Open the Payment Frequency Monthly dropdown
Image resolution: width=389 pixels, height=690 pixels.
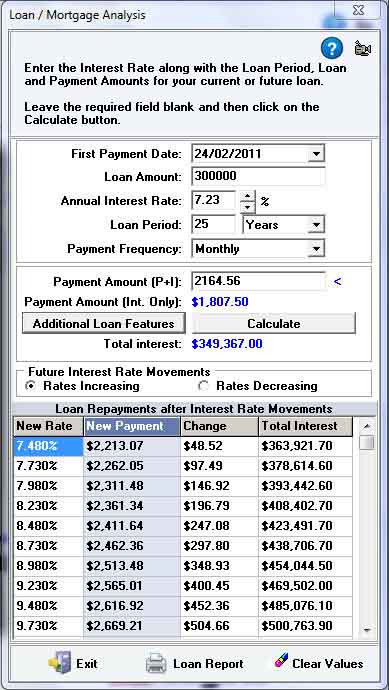[x=316, y=249]
